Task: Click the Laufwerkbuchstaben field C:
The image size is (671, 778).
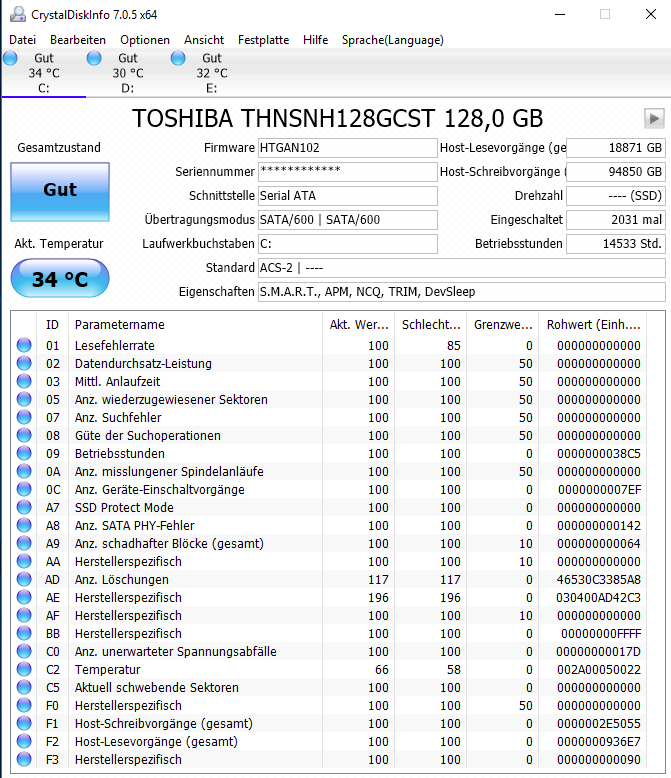Action: tap(347, 244)
